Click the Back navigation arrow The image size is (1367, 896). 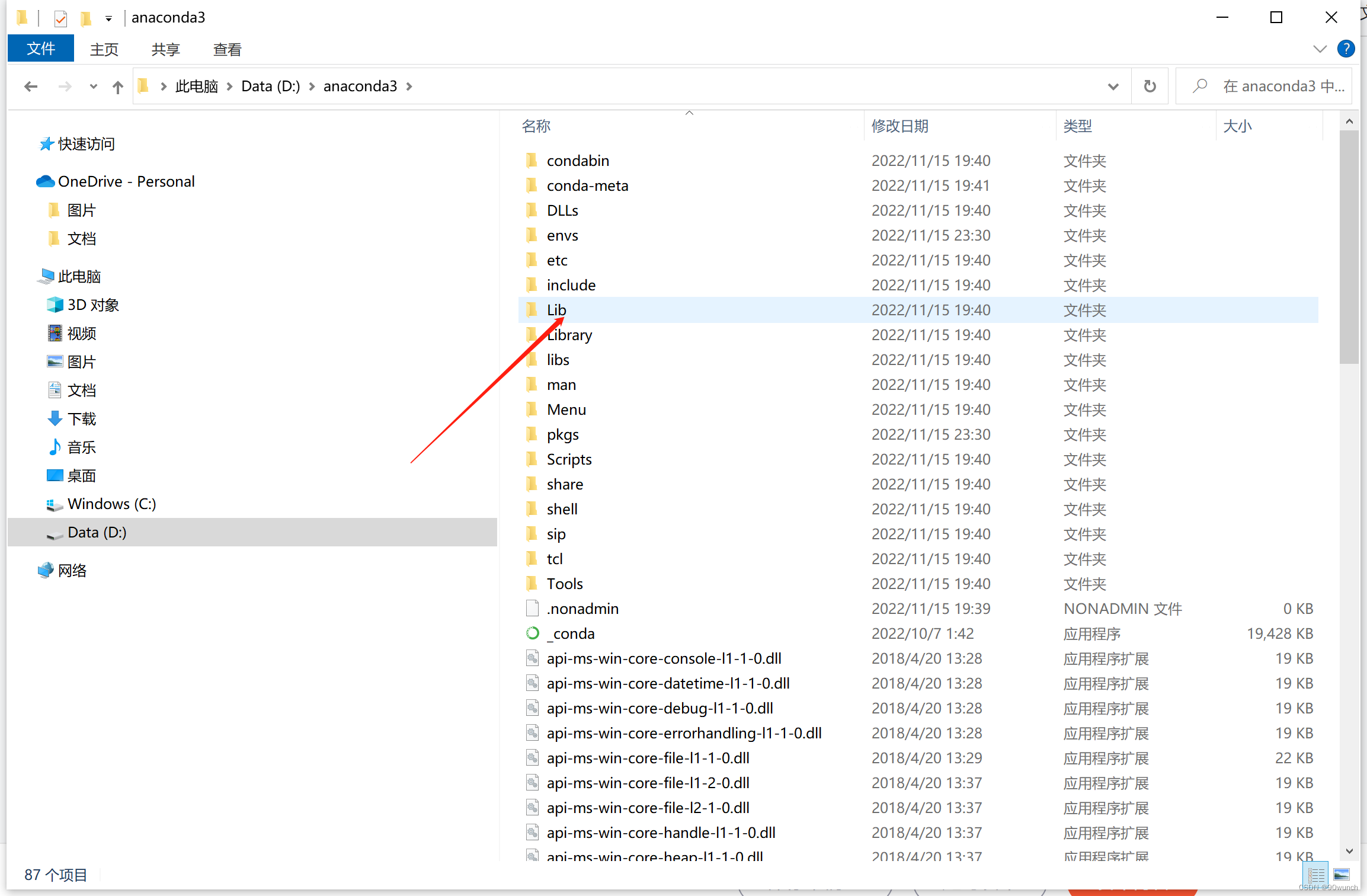(31, 87)
